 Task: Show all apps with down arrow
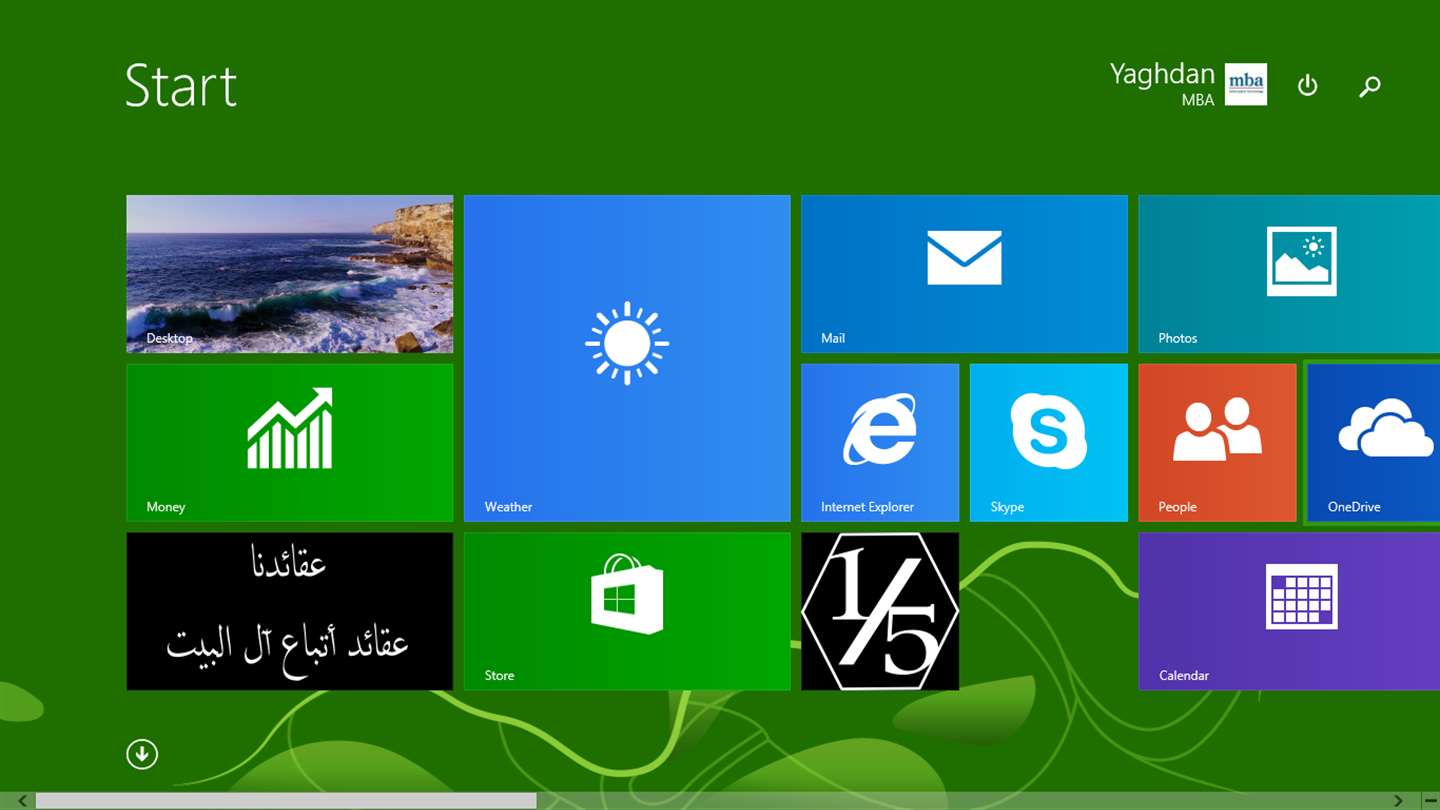142,754
